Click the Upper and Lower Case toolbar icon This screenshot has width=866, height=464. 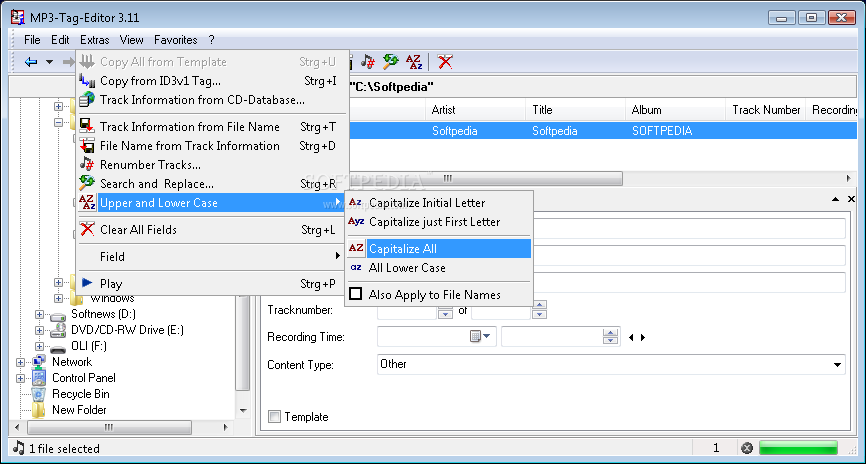[414, 62]
